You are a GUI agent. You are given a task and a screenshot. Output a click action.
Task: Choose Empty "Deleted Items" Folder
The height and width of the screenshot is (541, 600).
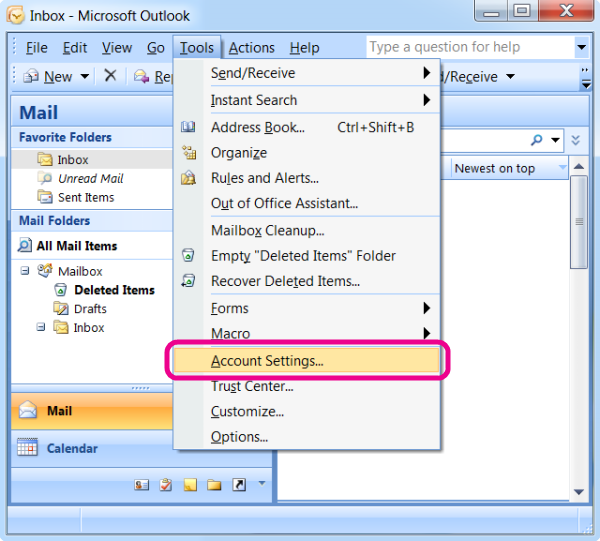click(x=307, y=256)
